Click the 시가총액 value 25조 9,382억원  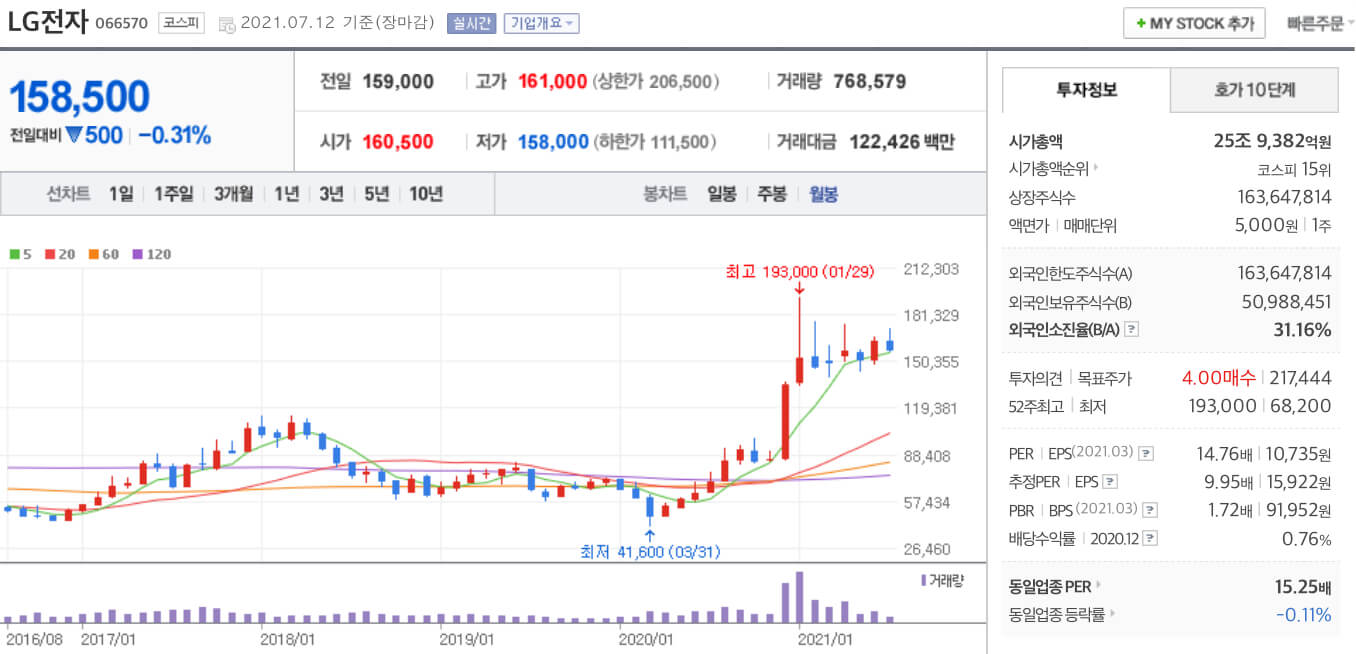tap(1272, 141)
